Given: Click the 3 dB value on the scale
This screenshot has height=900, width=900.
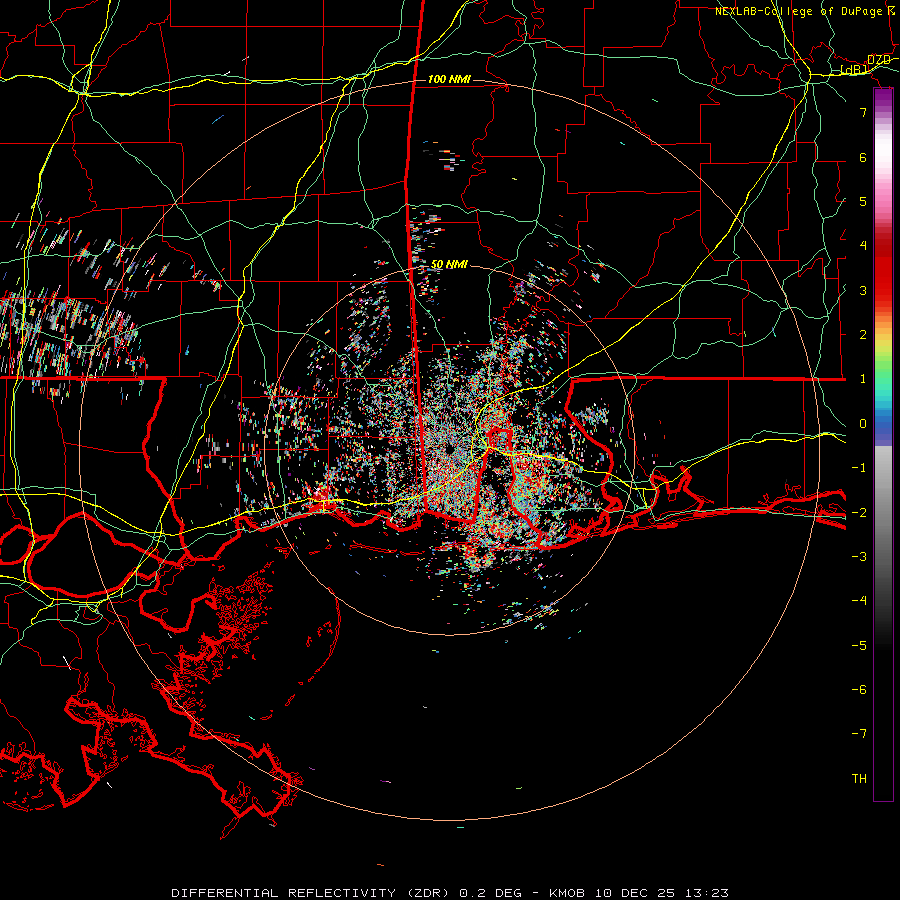Looking at the screenshot, I should 863,290.
